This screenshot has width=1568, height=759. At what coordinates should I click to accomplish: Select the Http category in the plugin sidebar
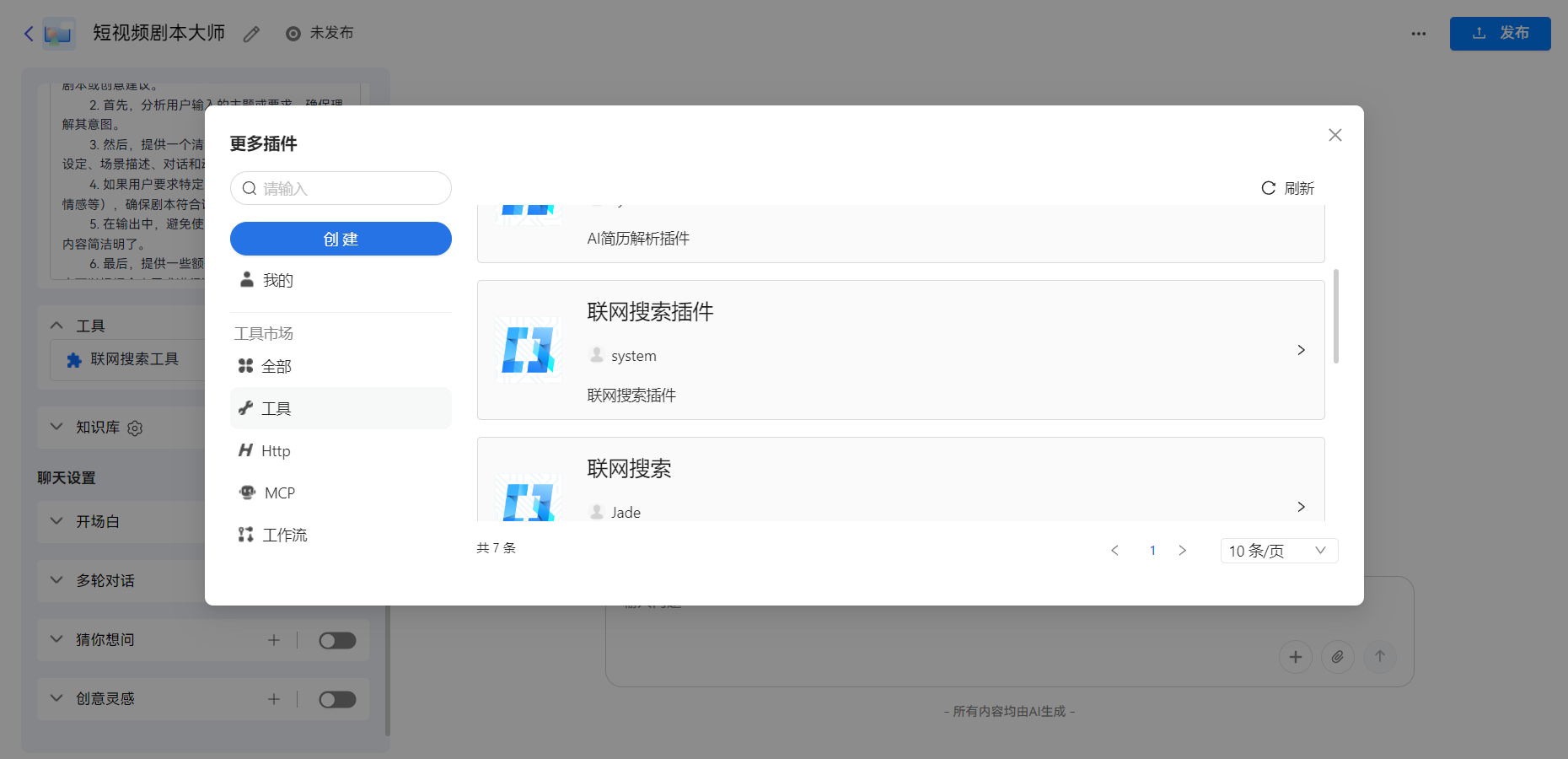coord(275,450)
